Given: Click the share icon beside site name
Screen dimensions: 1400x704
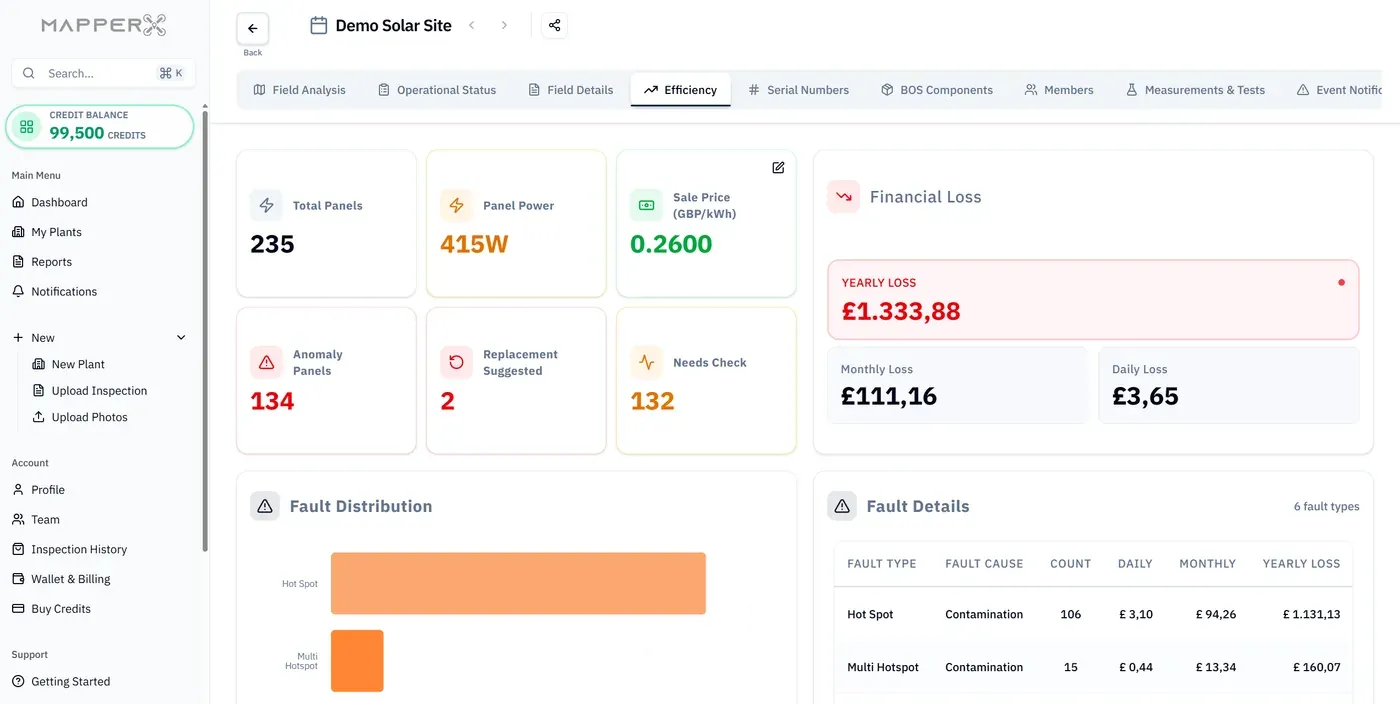Looking at the screenshot, I should (x=554, y=26).
